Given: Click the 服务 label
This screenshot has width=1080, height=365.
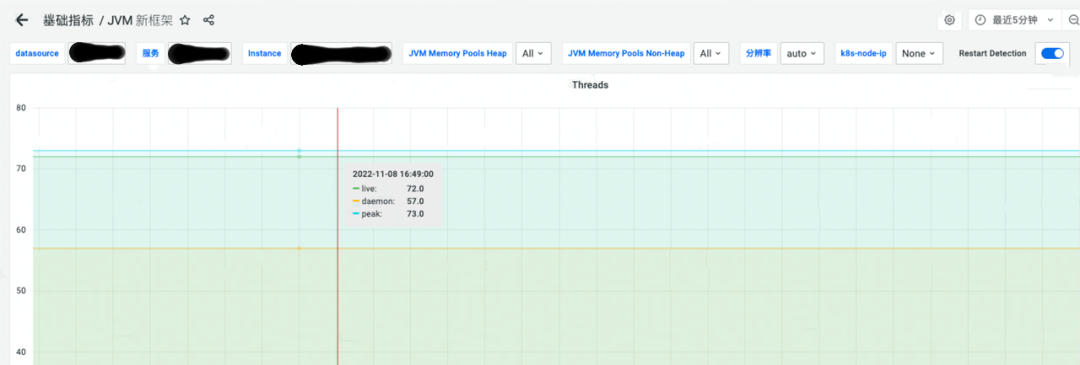Looking at the screenshot, I should point(151,53).
